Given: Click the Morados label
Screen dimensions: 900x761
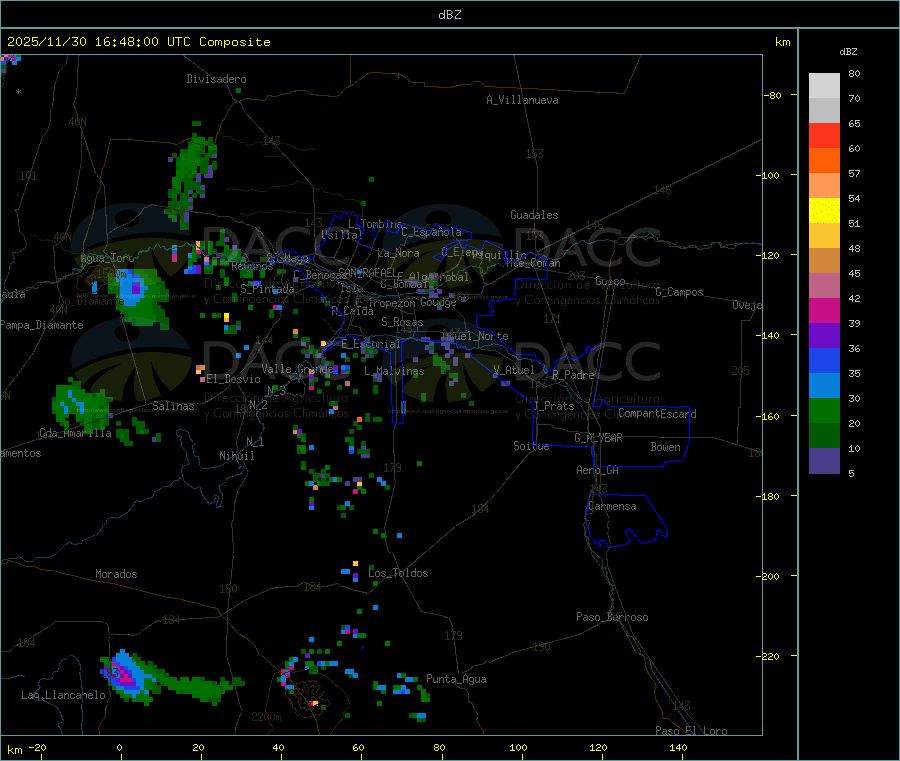Looking at the screenshot, I should pos(116,574).
